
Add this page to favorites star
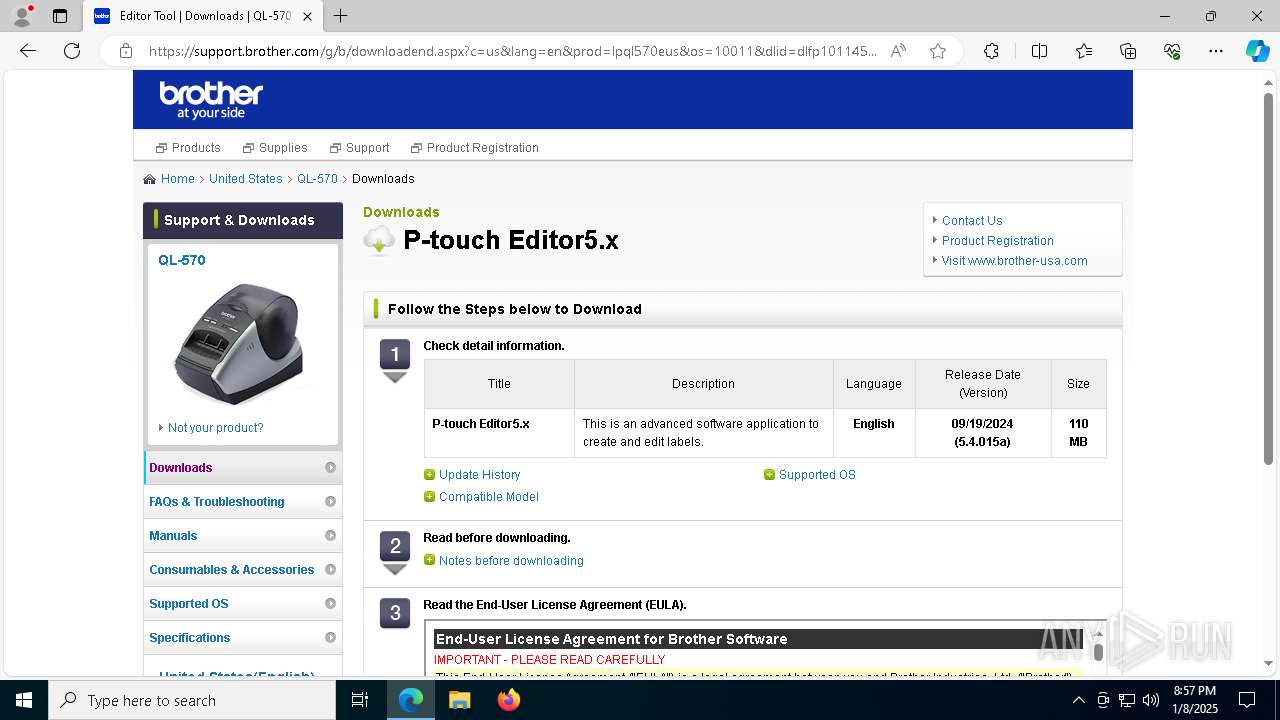pos(938,51)
